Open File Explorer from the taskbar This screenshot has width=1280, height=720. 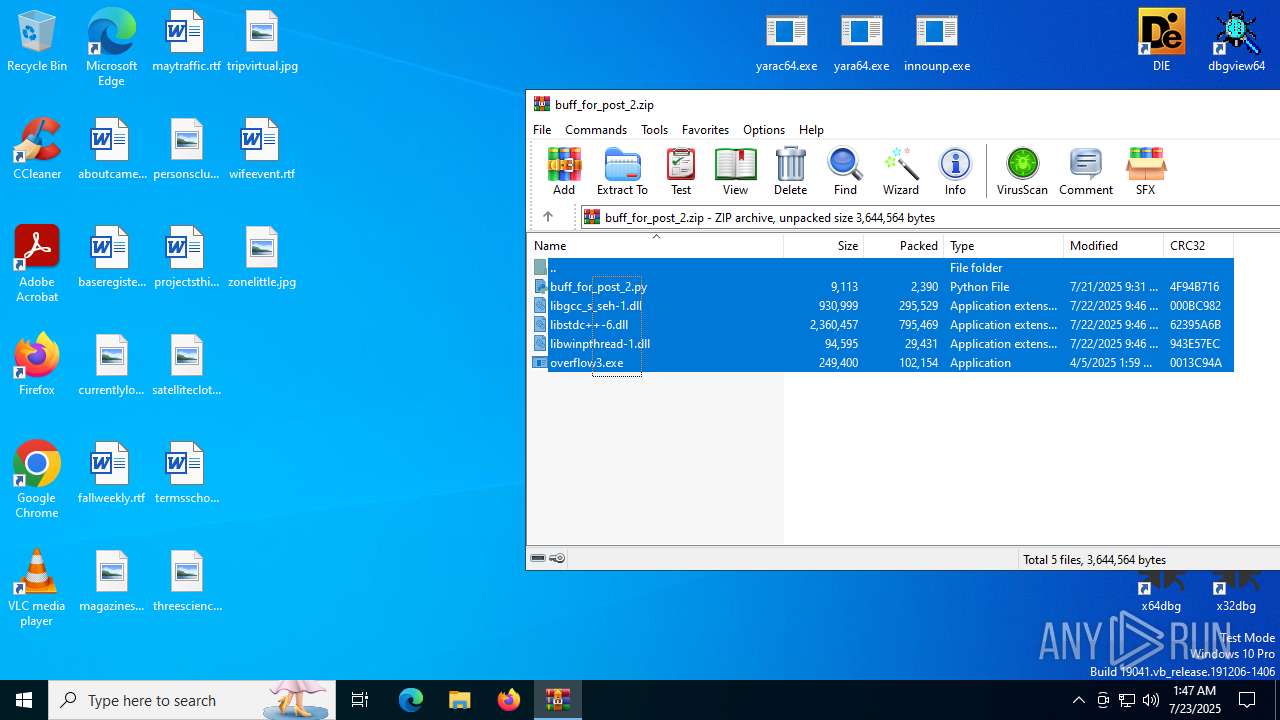(x=459, y=700)
